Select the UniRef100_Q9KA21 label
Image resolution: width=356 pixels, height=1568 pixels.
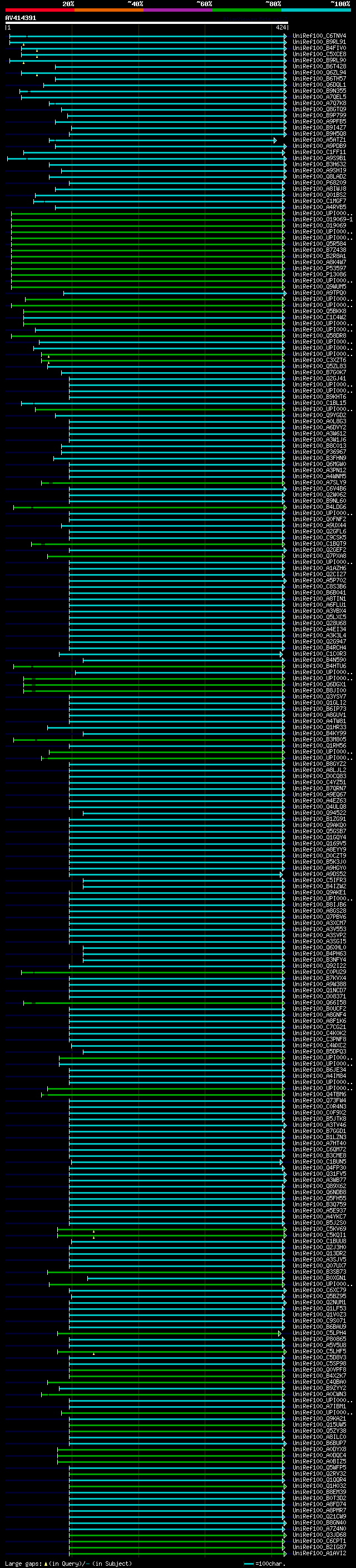coord(319,1419)
